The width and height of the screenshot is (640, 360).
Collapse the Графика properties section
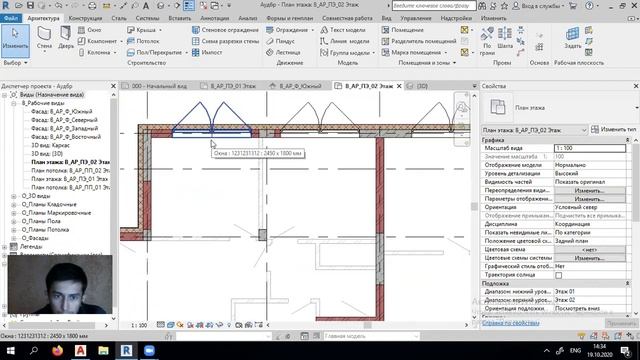[x=627, y=140]
